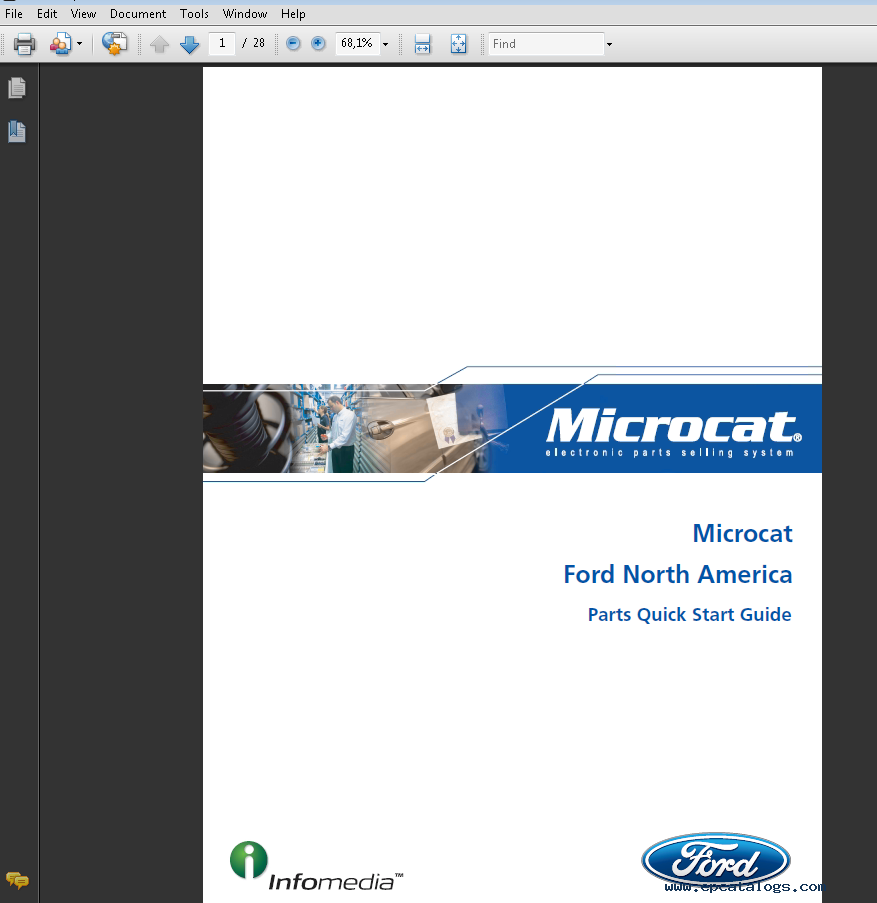
Task: Click the Print icon in toolbar
Action: coord(24,44)
